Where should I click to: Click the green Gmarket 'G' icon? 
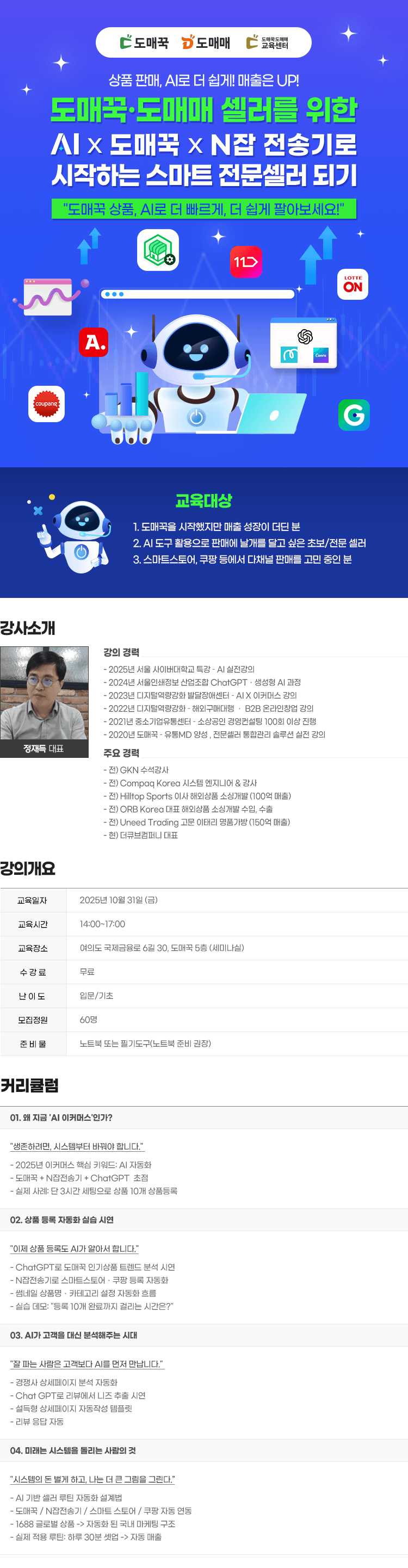354,415
